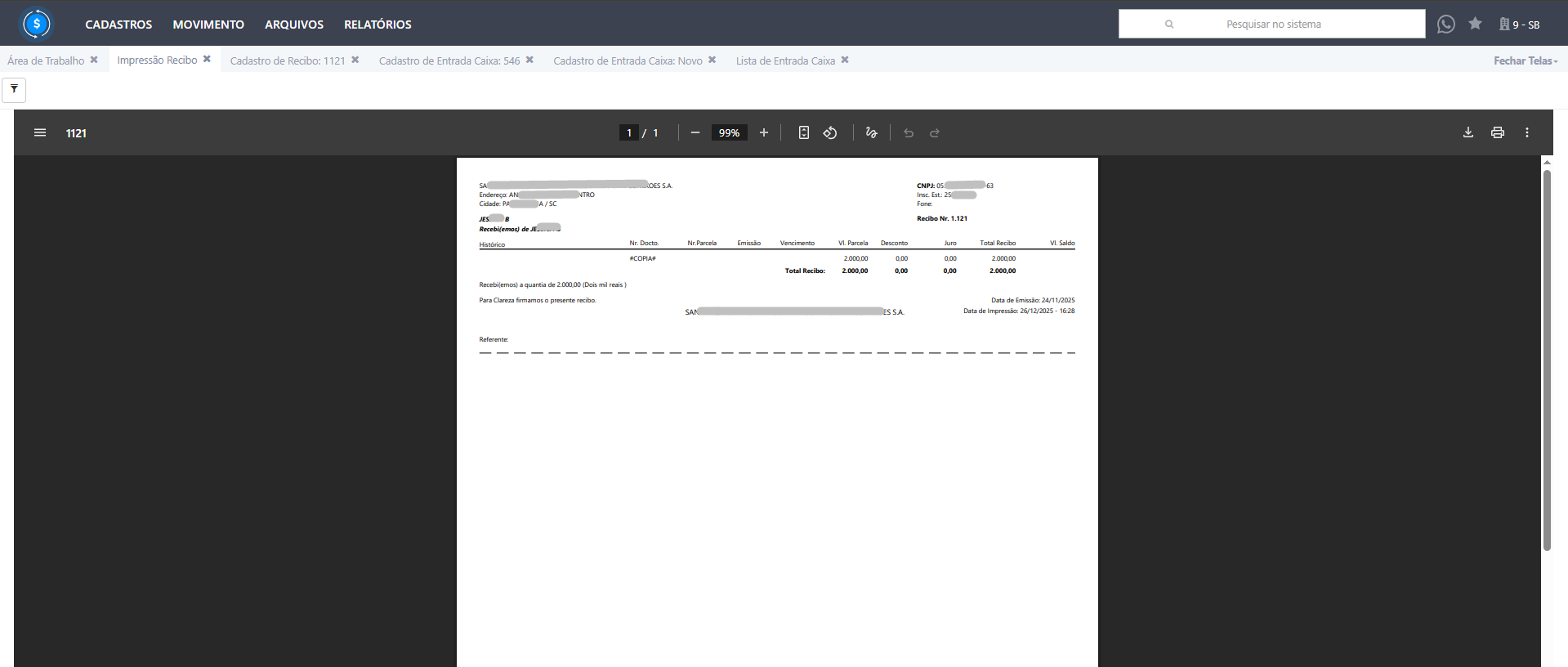Open the PDF viewer more actions menu
This screenshot has height=667, width=1568.
(x=1526, y=132)
